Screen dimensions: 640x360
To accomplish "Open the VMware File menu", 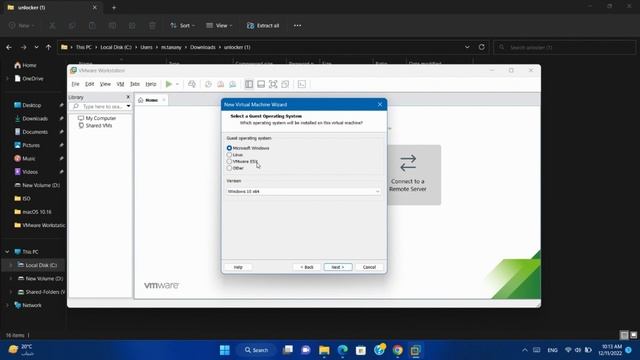I will pos(76,84).
